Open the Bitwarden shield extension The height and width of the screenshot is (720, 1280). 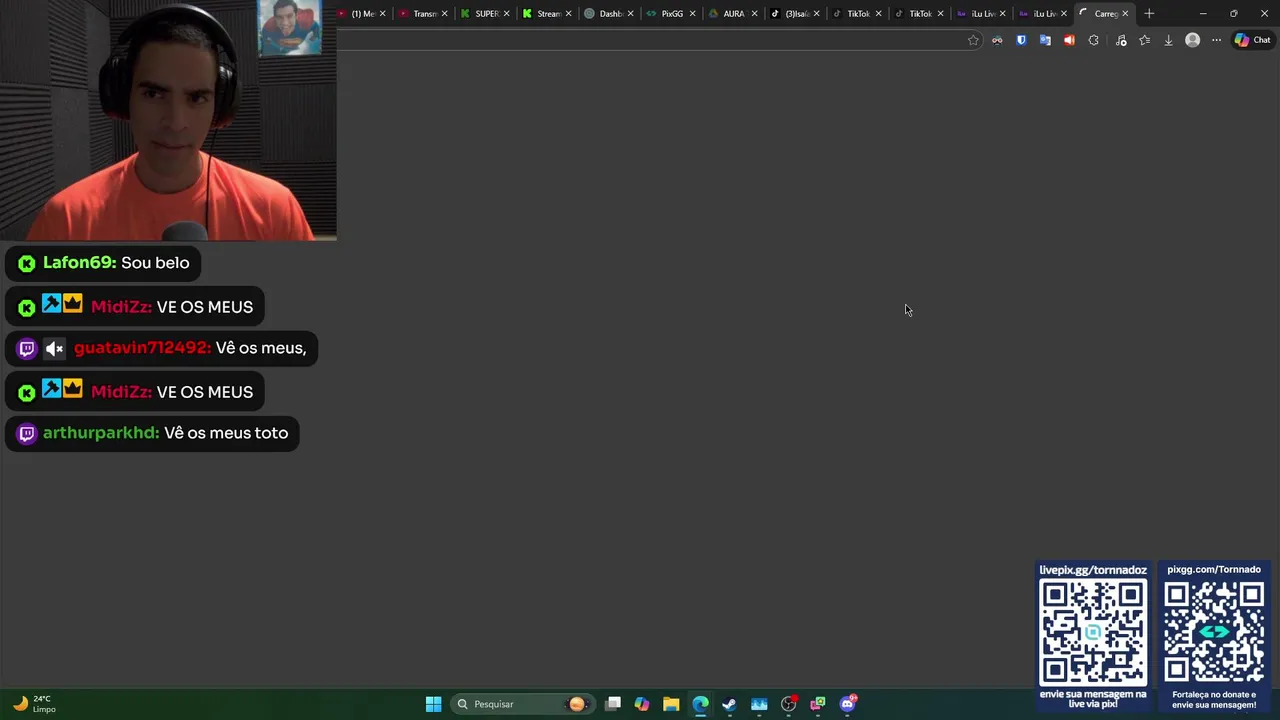(1021, 40)
